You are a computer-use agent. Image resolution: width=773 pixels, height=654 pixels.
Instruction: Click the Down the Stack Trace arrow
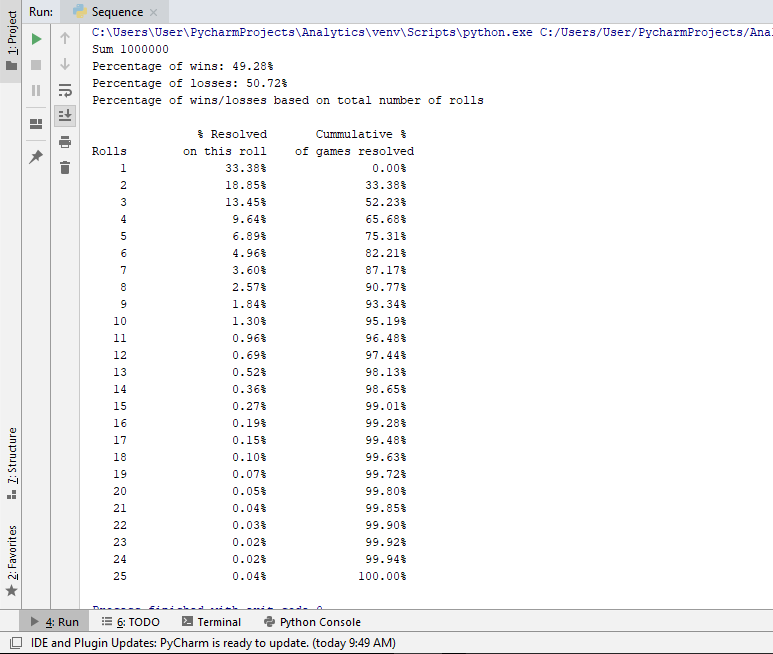pos(65,65)
